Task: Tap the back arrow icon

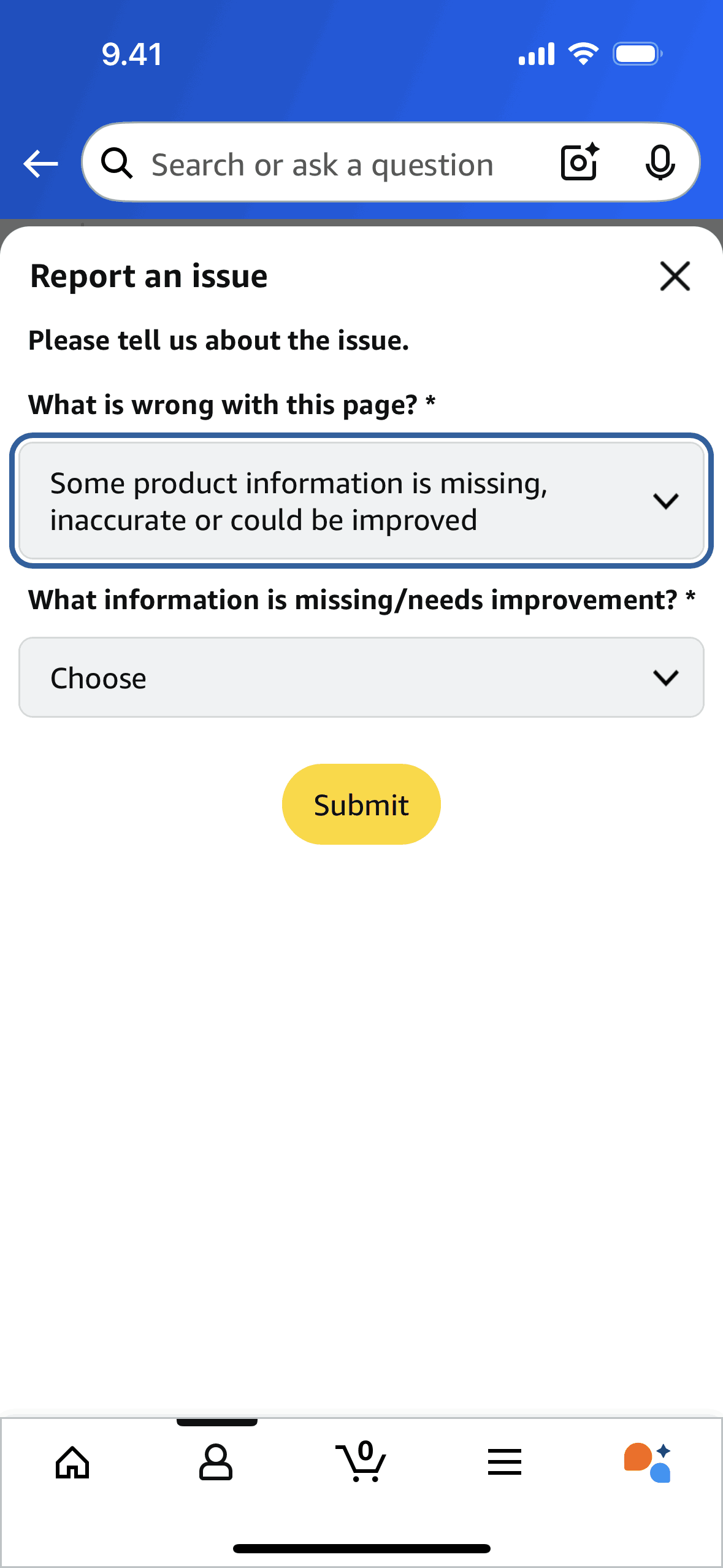Action: (40, 164)
